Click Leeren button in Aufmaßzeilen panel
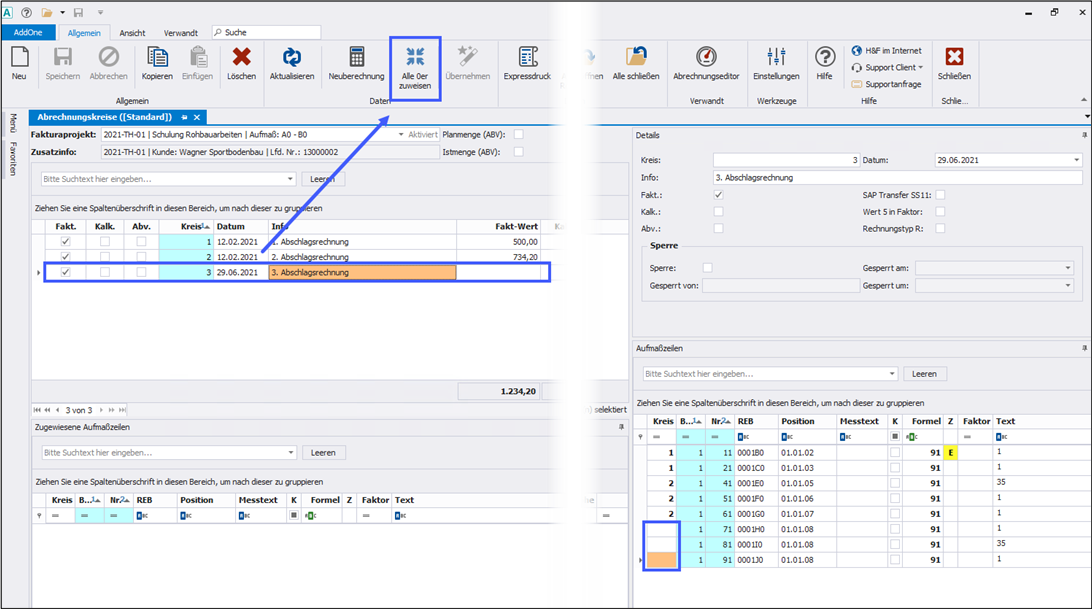This screenshot has height=609, width=1092. tap(924, 374)
